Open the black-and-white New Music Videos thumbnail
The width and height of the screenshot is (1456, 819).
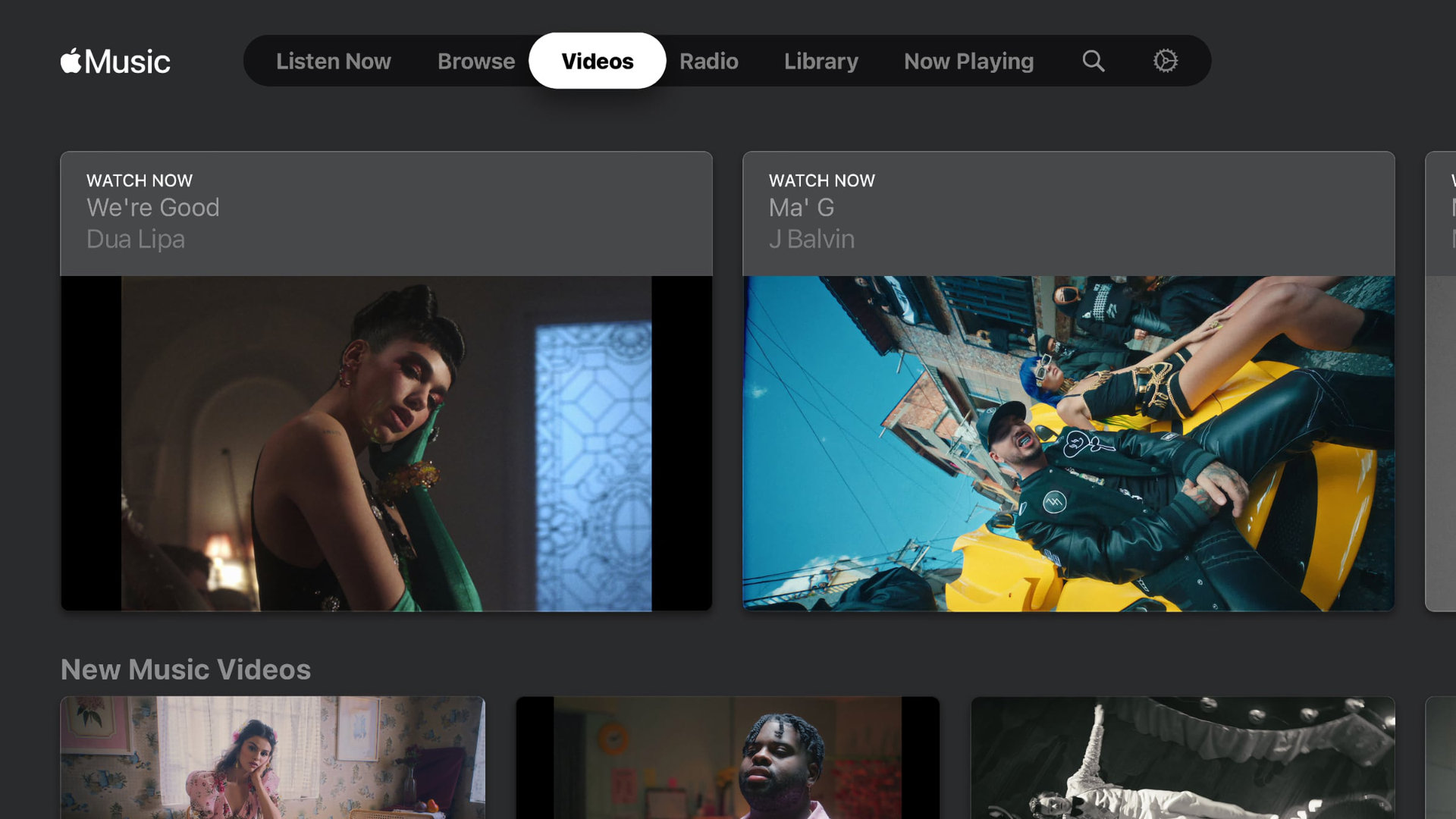click(1182, 757)
